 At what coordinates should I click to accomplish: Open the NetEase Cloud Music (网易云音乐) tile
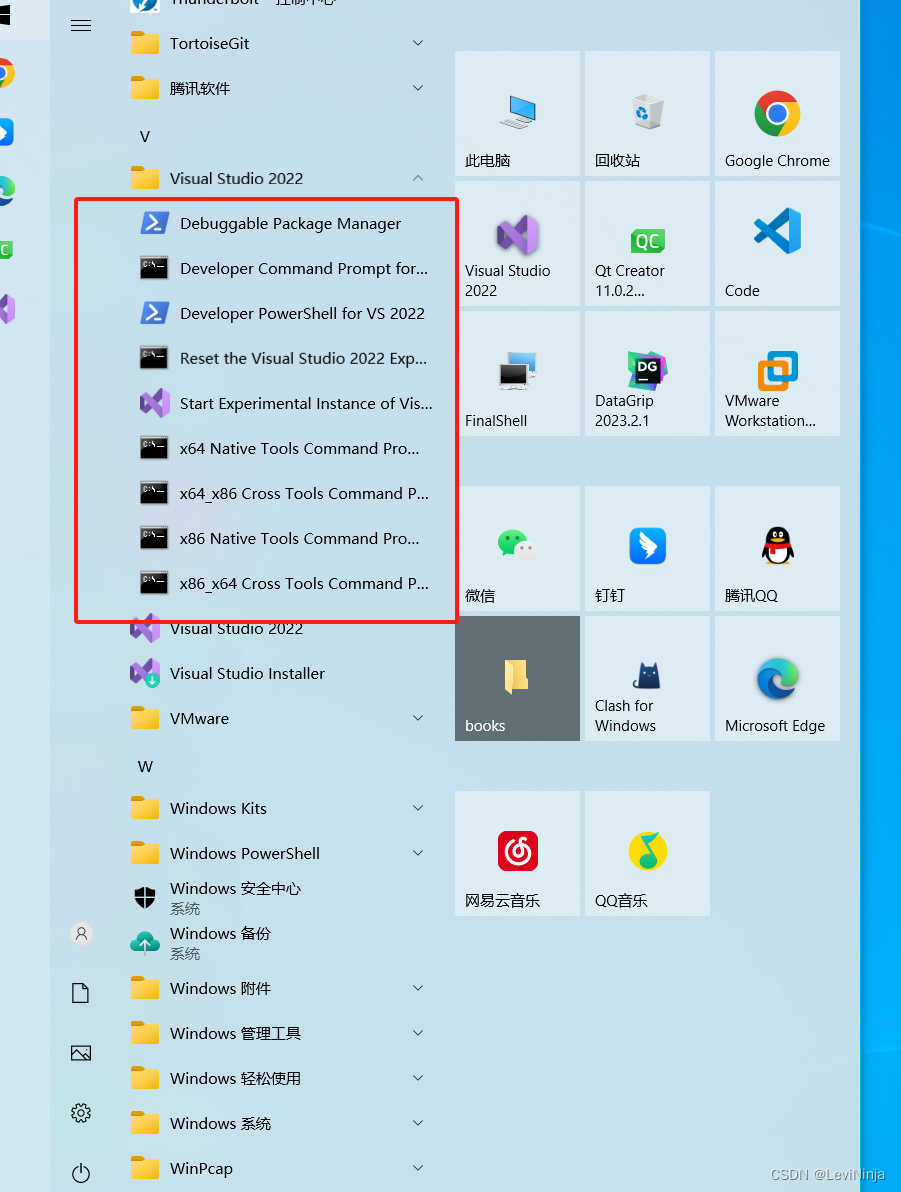coord(517,854)
